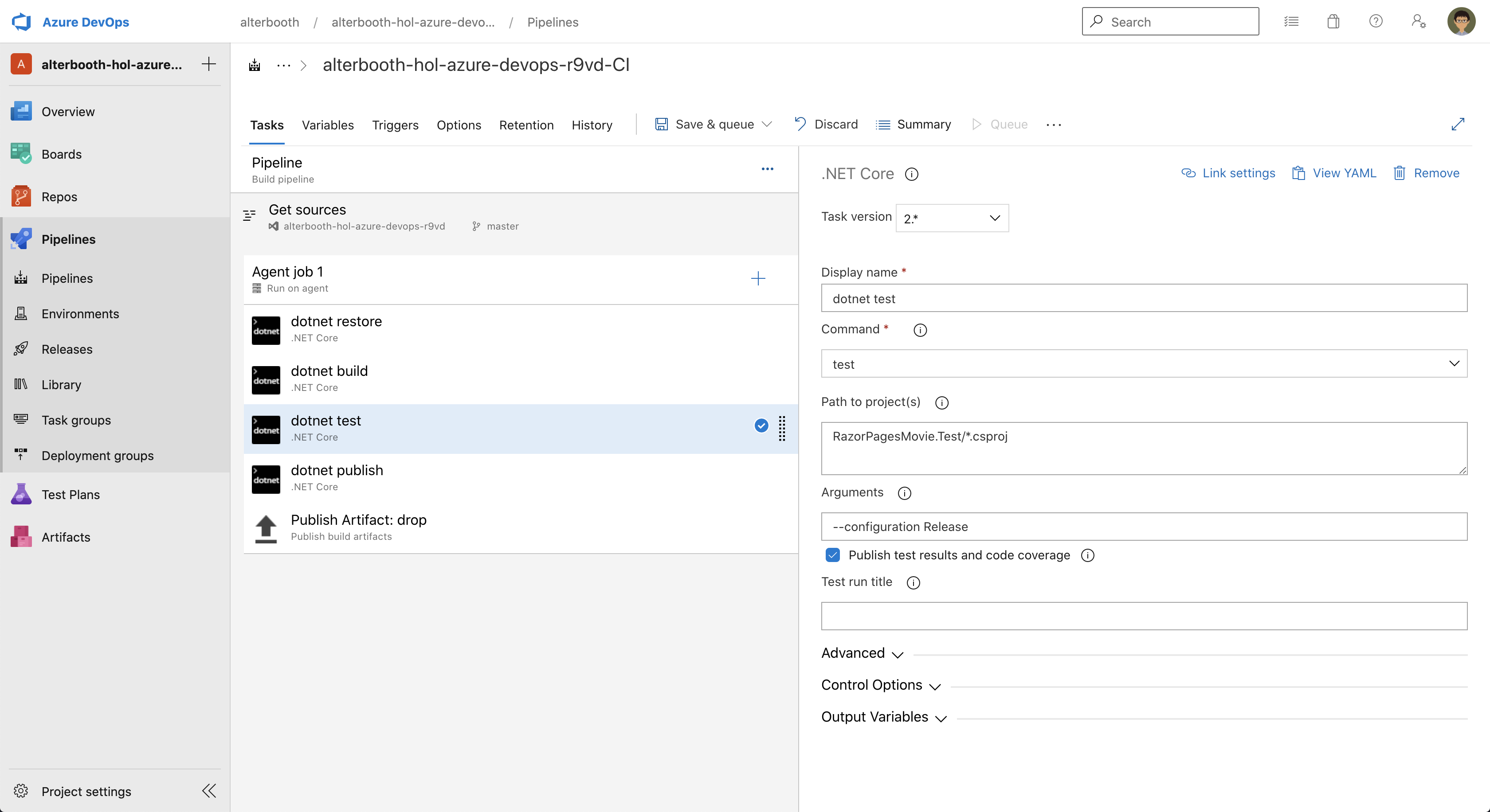
Task: Click the .NET Core task info icon
Action: click(x=912, y=174)
